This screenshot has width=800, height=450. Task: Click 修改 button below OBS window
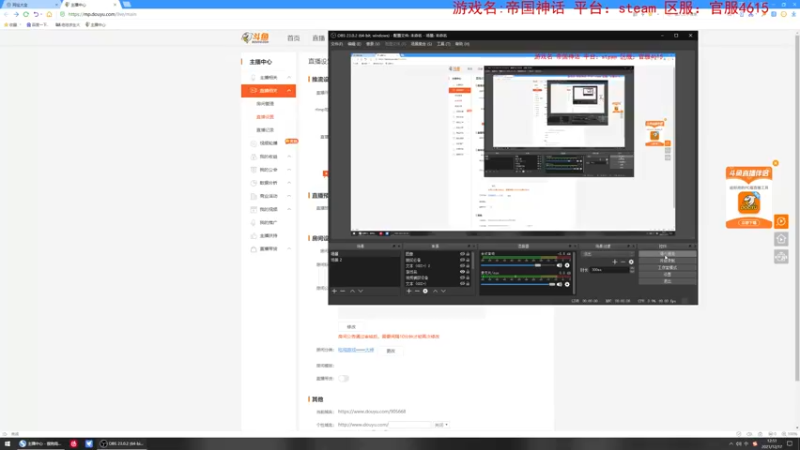click(351, 327)
